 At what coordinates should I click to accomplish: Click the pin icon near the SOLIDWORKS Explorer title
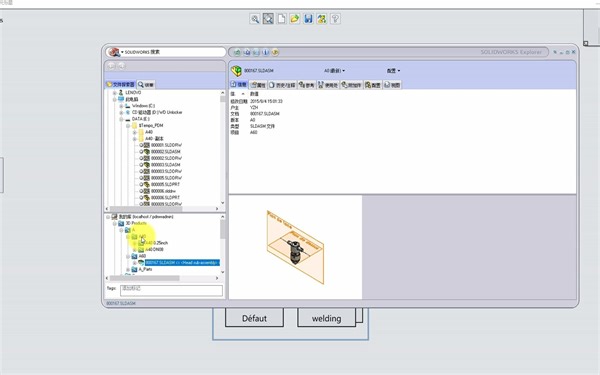555,52
